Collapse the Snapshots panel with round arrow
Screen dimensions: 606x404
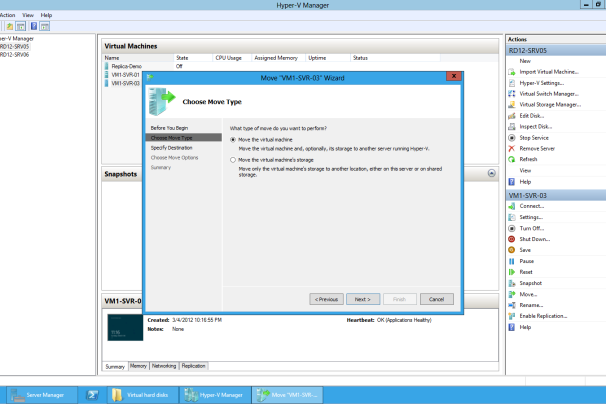[x=492, y=173]
